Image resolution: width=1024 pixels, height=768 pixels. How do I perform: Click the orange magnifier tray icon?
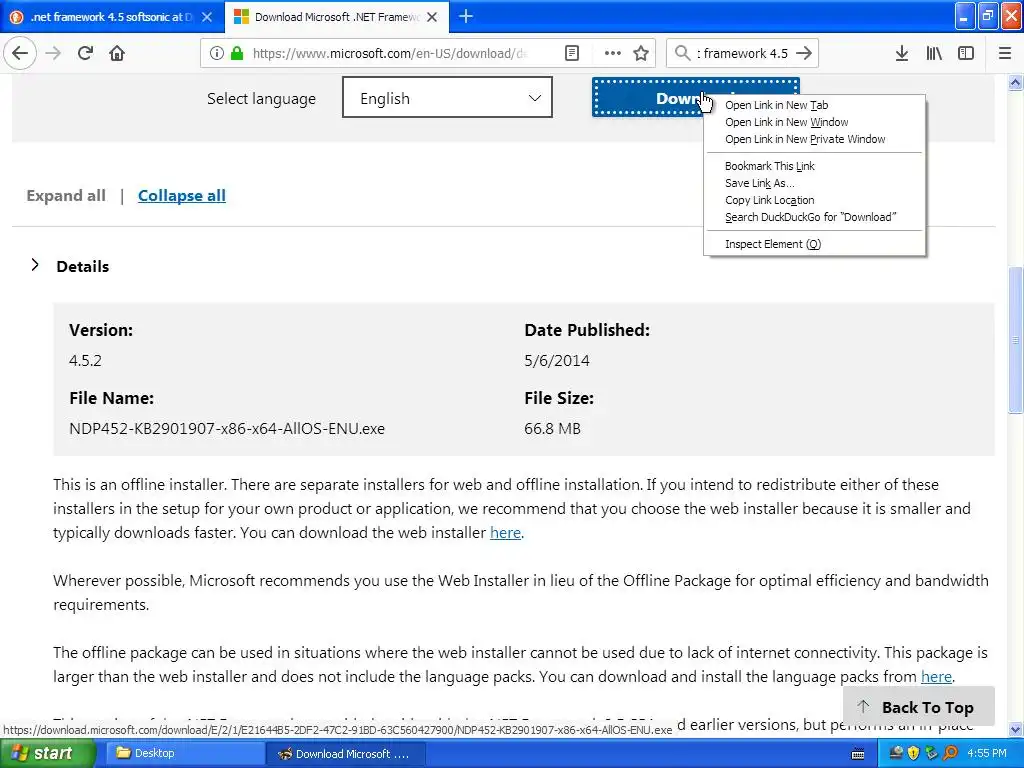(950, 754)
